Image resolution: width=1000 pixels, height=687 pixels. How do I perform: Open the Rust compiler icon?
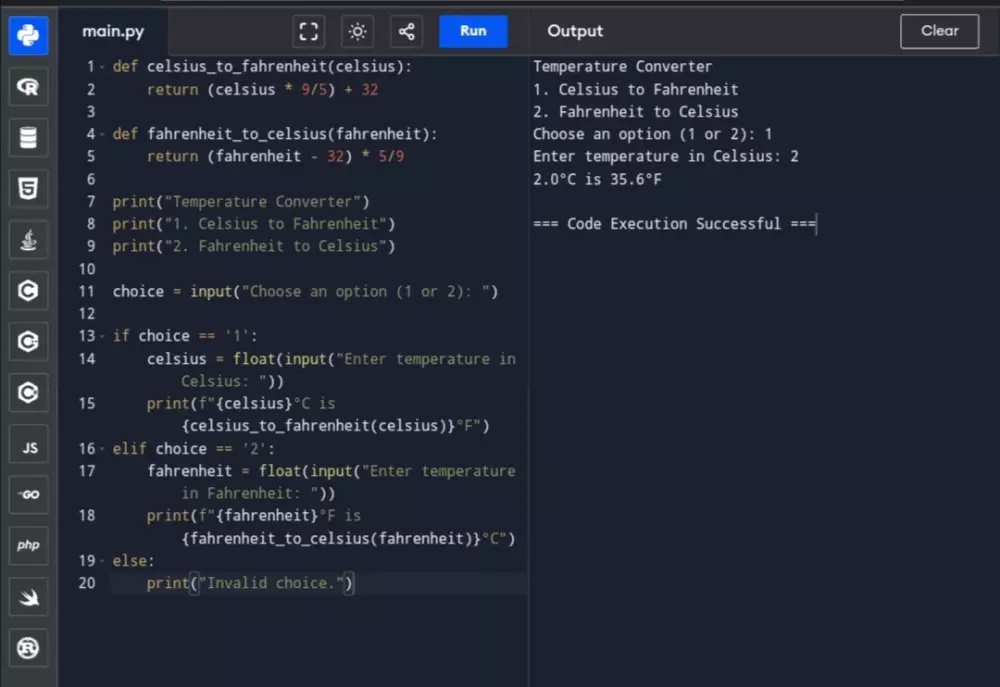(28, 648)
